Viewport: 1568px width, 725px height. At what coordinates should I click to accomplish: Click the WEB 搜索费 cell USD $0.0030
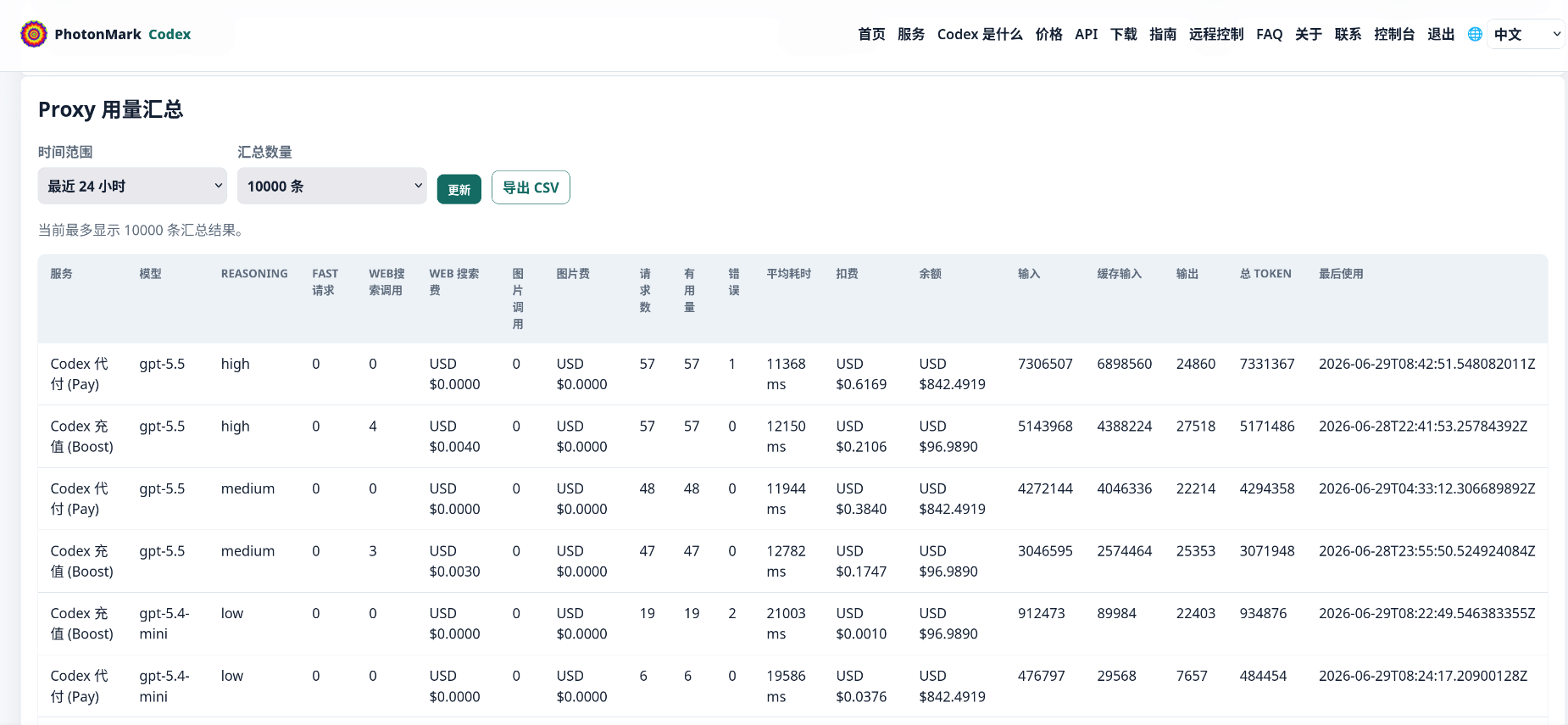coord(454,561)
